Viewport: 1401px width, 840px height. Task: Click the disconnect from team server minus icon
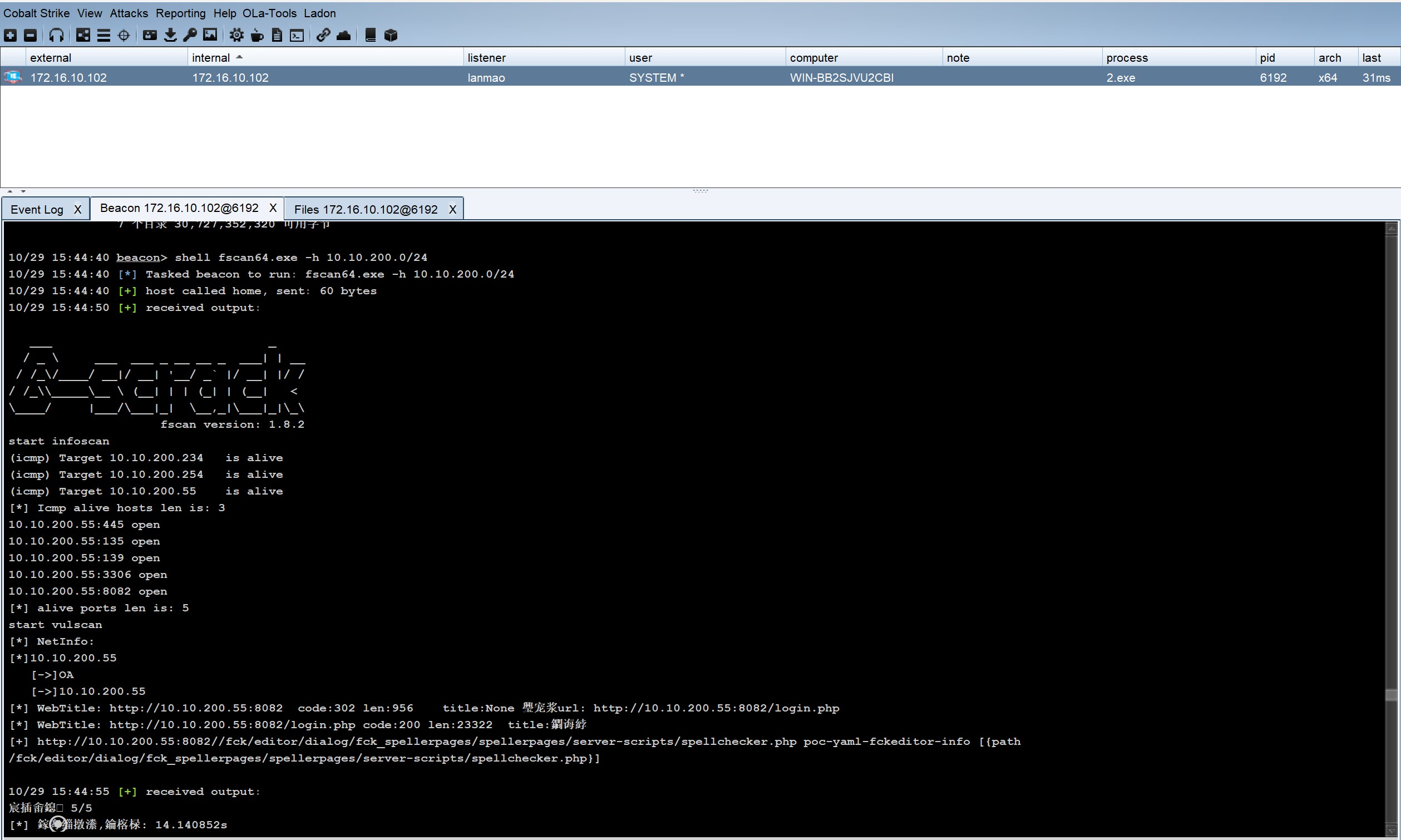31,36
